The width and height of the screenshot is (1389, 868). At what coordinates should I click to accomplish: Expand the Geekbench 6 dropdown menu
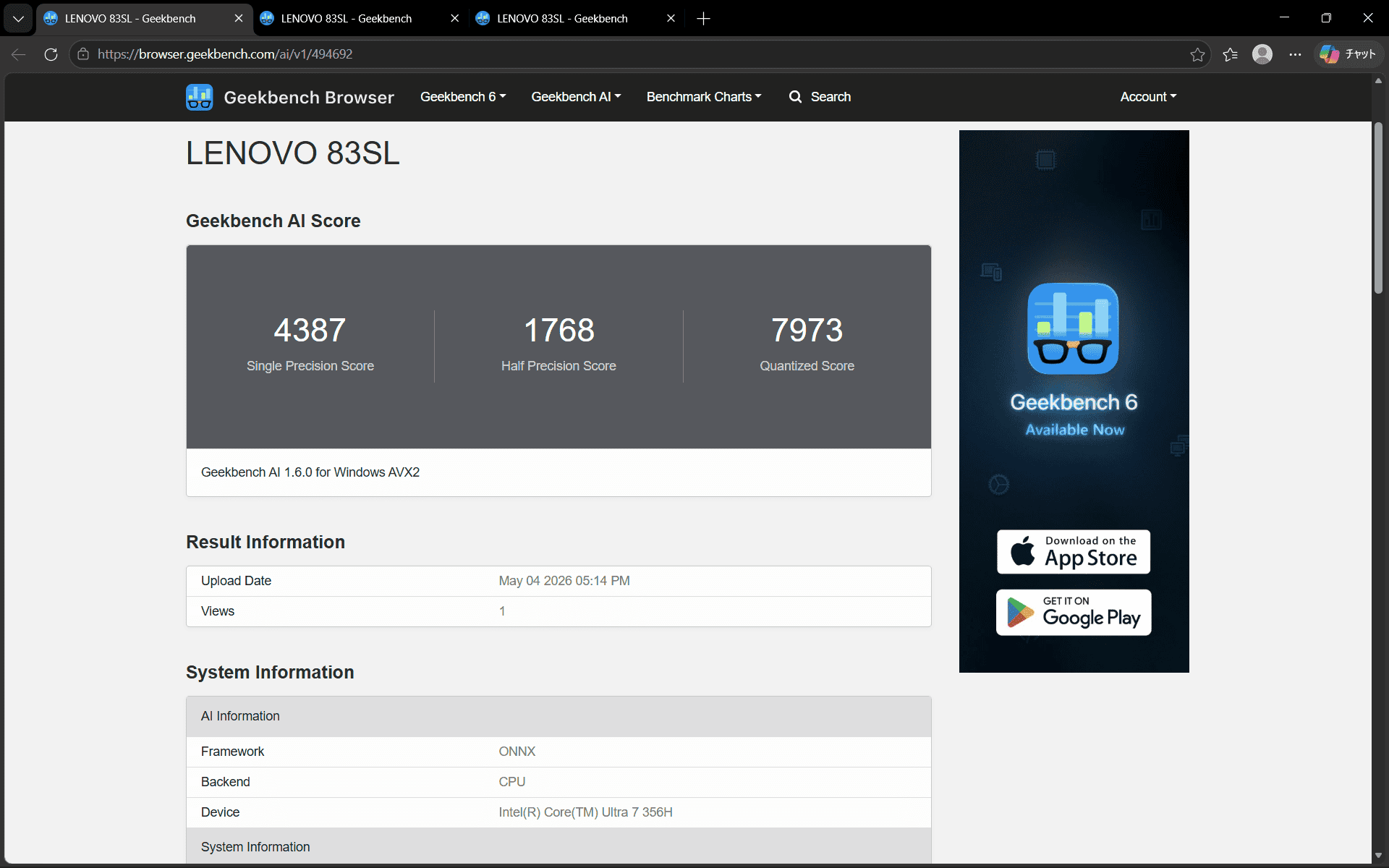(463, 97)
